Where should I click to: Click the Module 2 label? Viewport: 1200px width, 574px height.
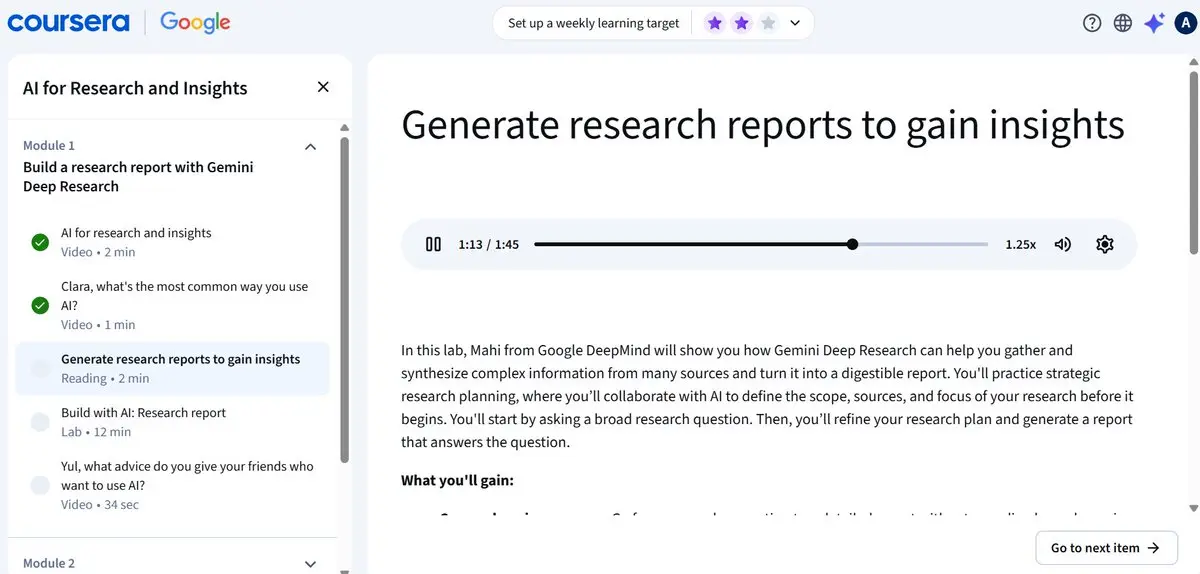[49, 563]
